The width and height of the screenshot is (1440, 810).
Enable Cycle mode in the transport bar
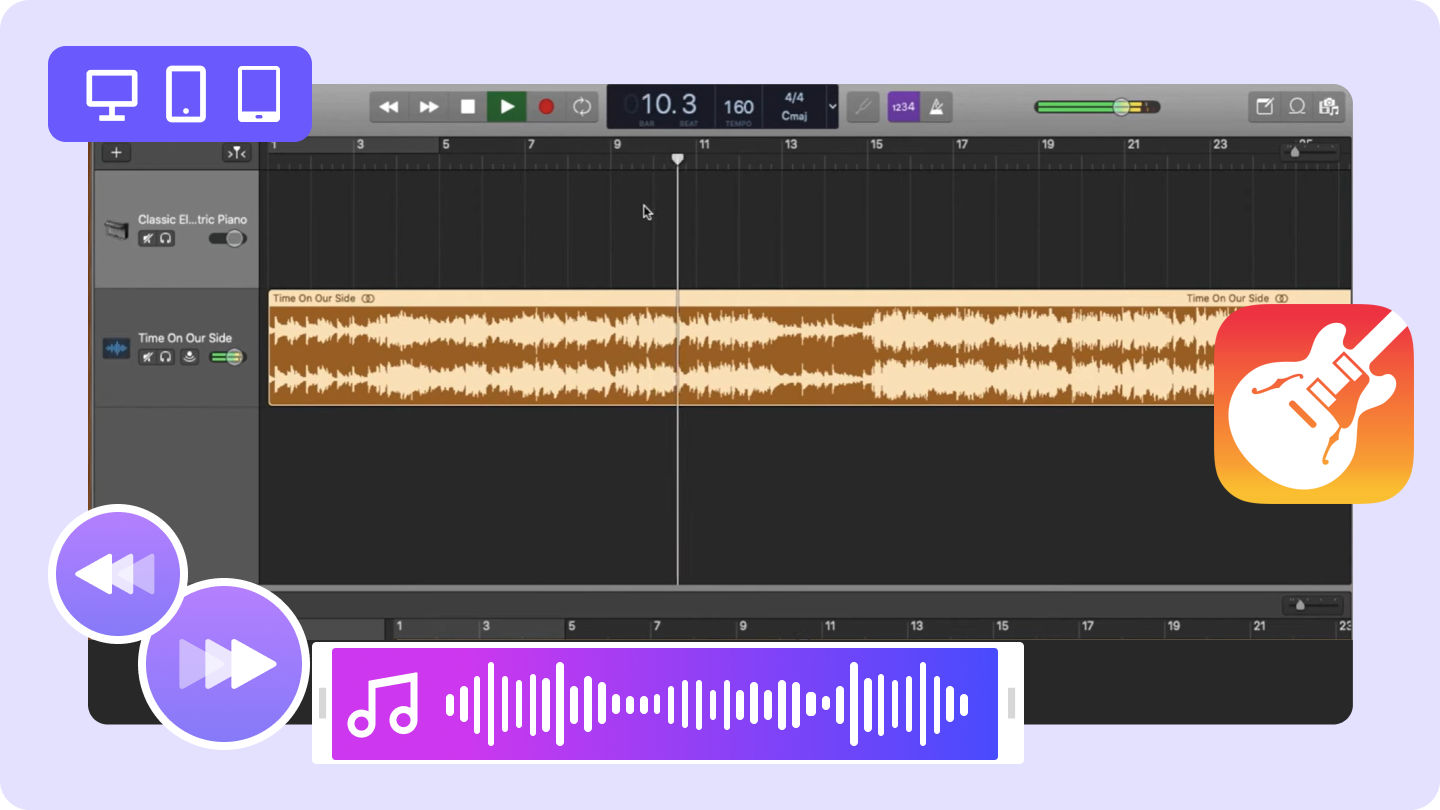pyautogui.click(x=582, y=106)
